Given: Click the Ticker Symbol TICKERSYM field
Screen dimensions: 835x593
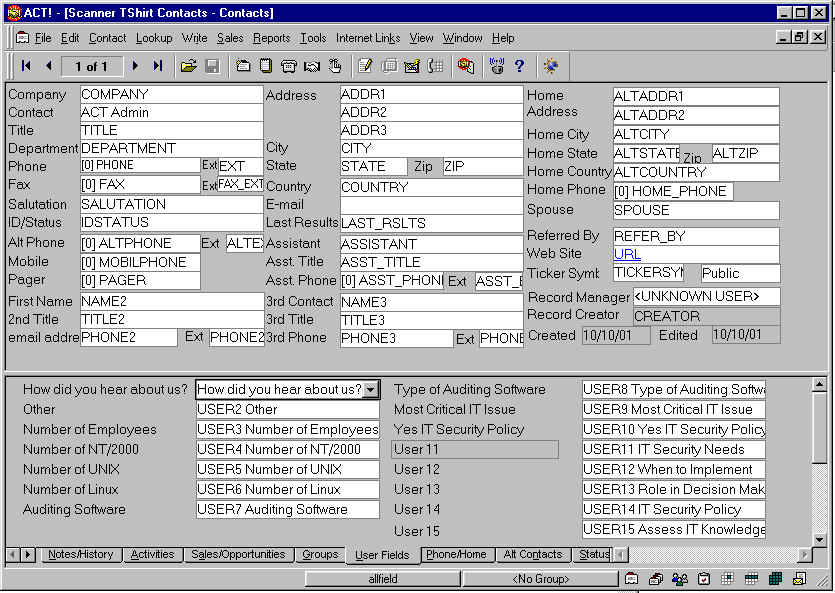Looking at the screenshot, I should tap(648, 273).
